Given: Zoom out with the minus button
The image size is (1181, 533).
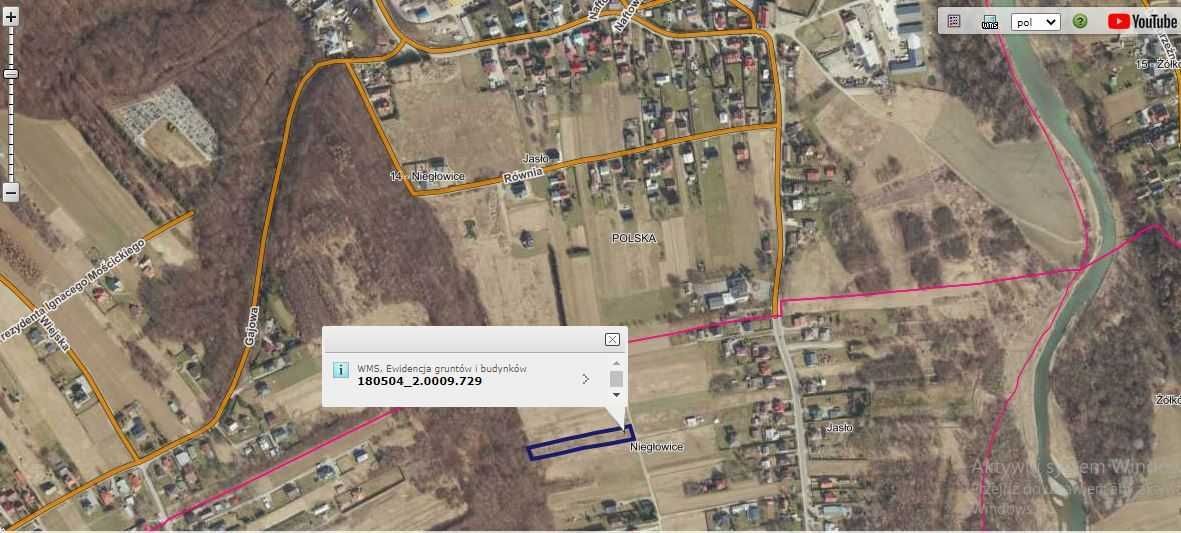Looking at the screenshot, I should click(x=11, y=193).
